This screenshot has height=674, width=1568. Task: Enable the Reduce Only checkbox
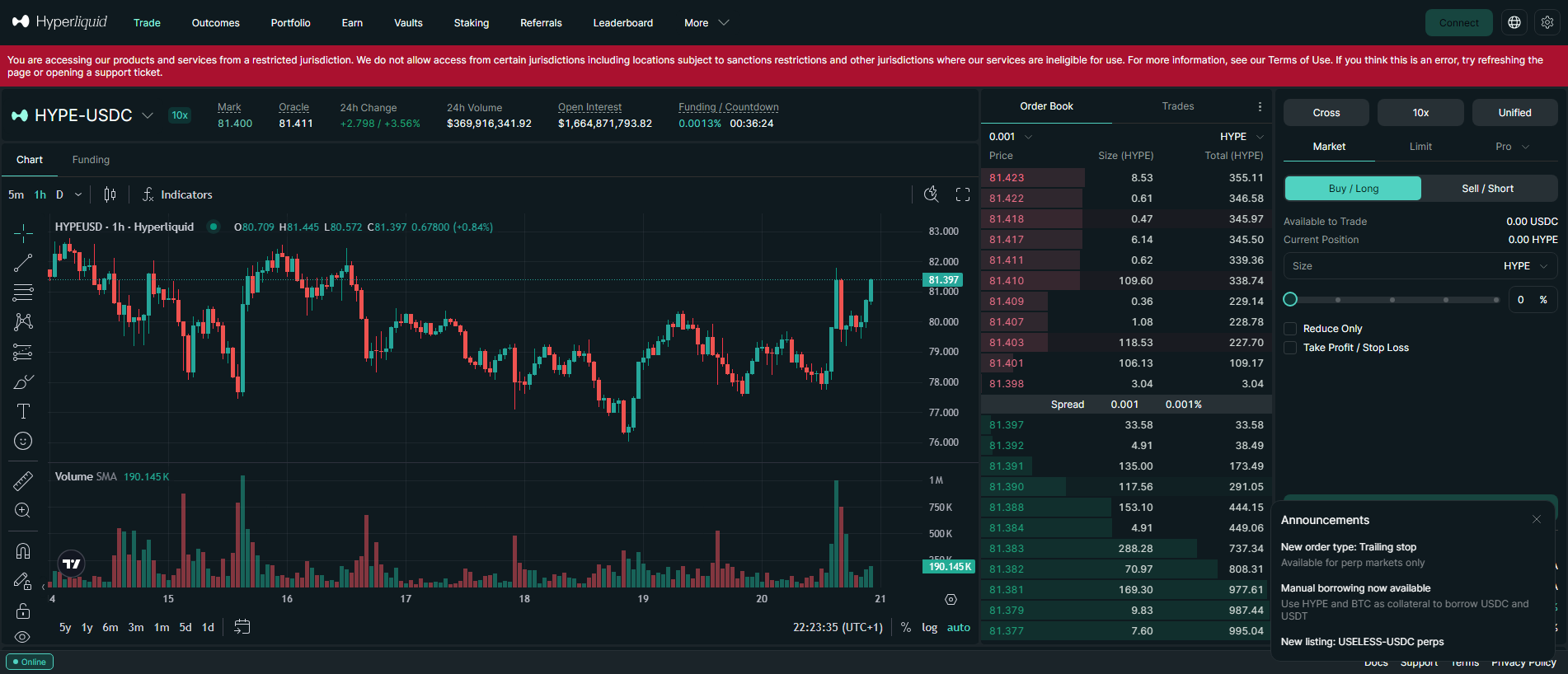pos(1290,329)
